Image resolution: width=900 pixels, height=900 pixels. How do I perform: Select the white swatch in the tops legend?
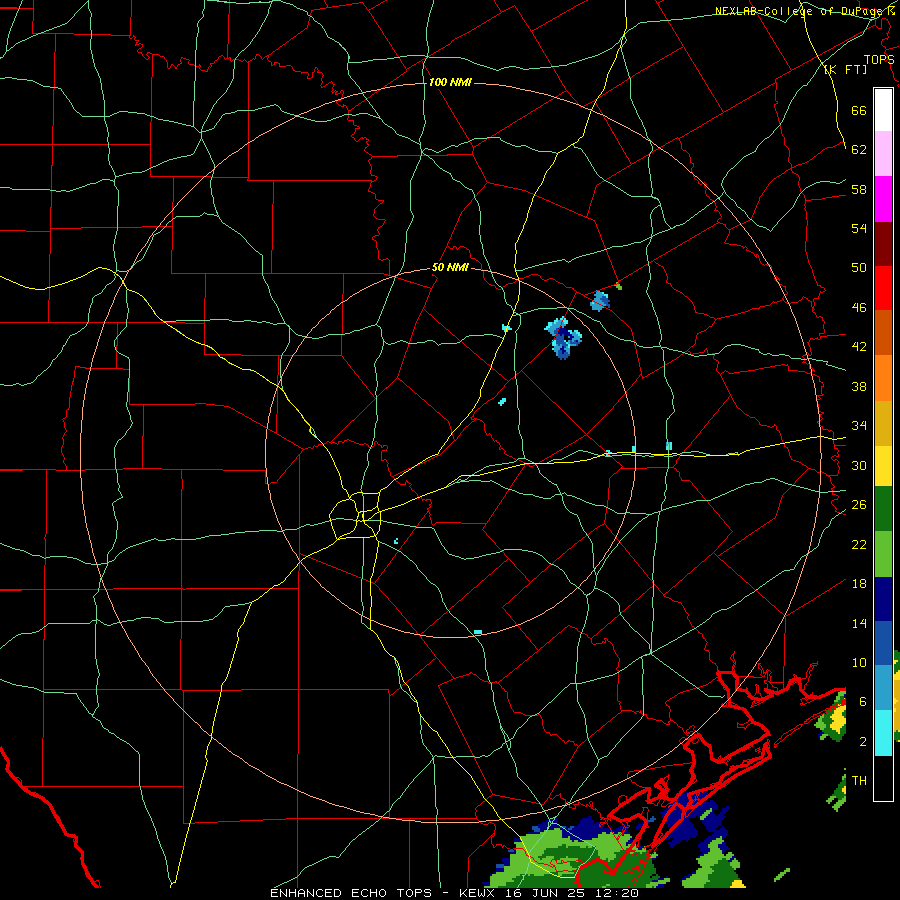883,110
